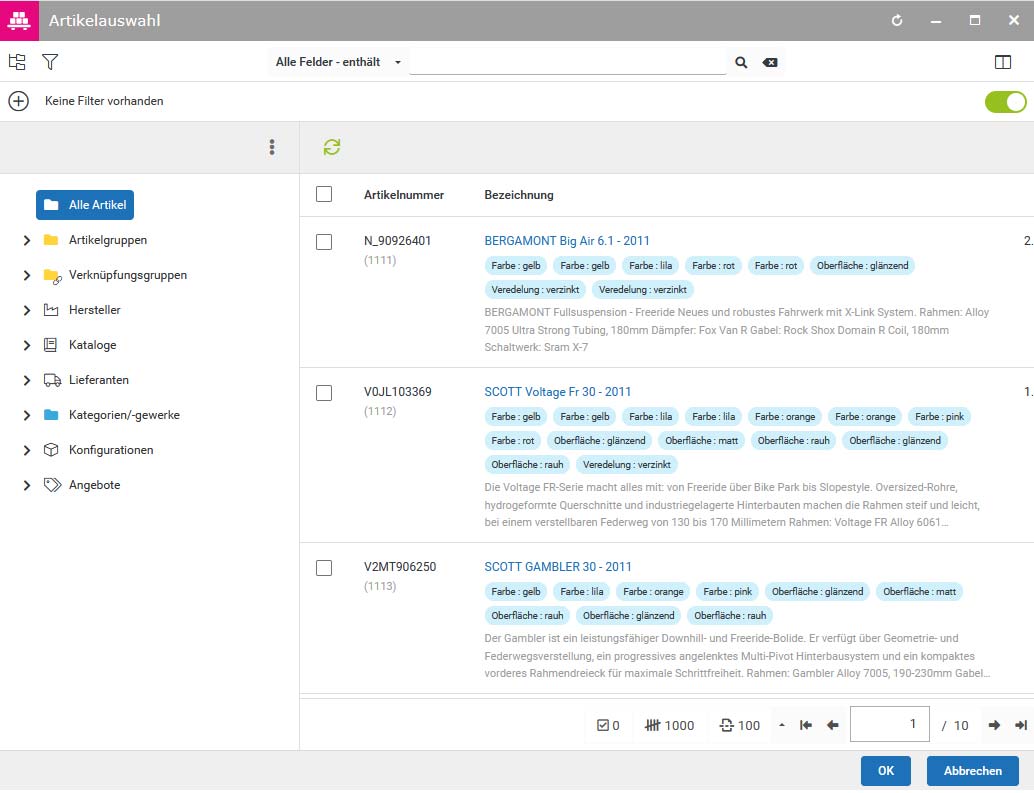The image size is (1034, 793).
Task: Open the BERGAMONT Big Air 6.1 - 2011 link
Action: click(566, 241)
